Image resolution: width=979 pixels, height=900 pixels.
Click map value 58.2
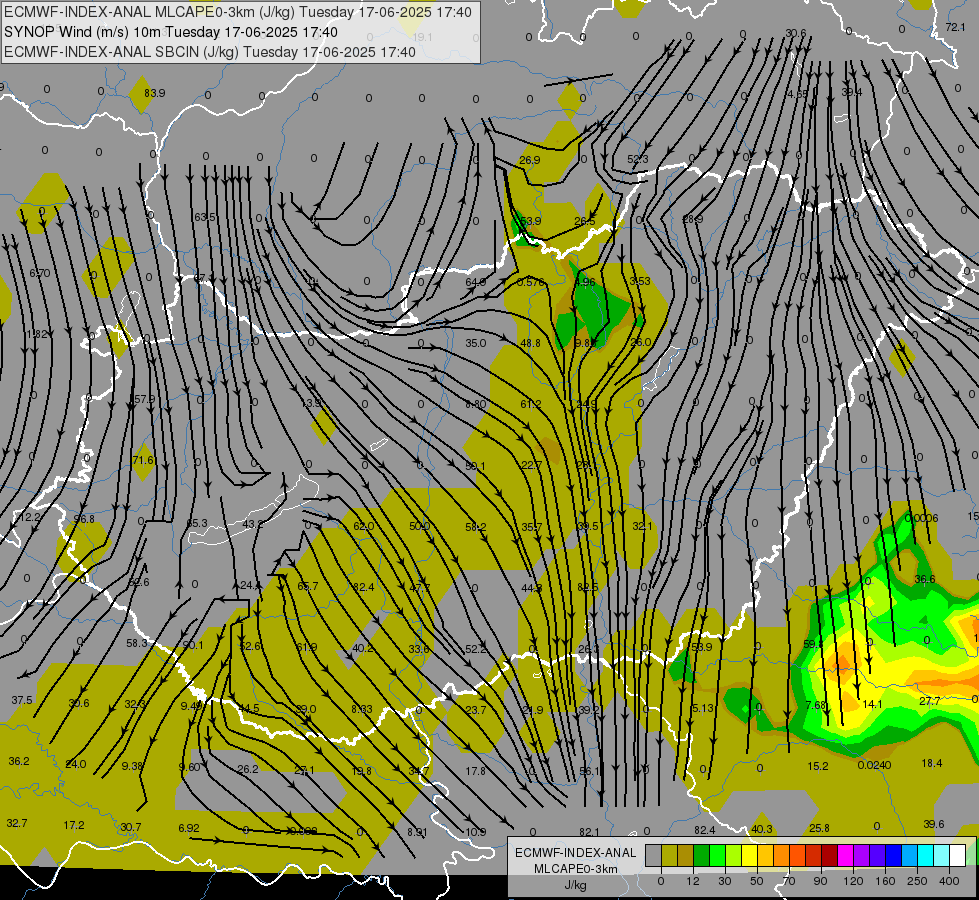[x=476, y=527]
